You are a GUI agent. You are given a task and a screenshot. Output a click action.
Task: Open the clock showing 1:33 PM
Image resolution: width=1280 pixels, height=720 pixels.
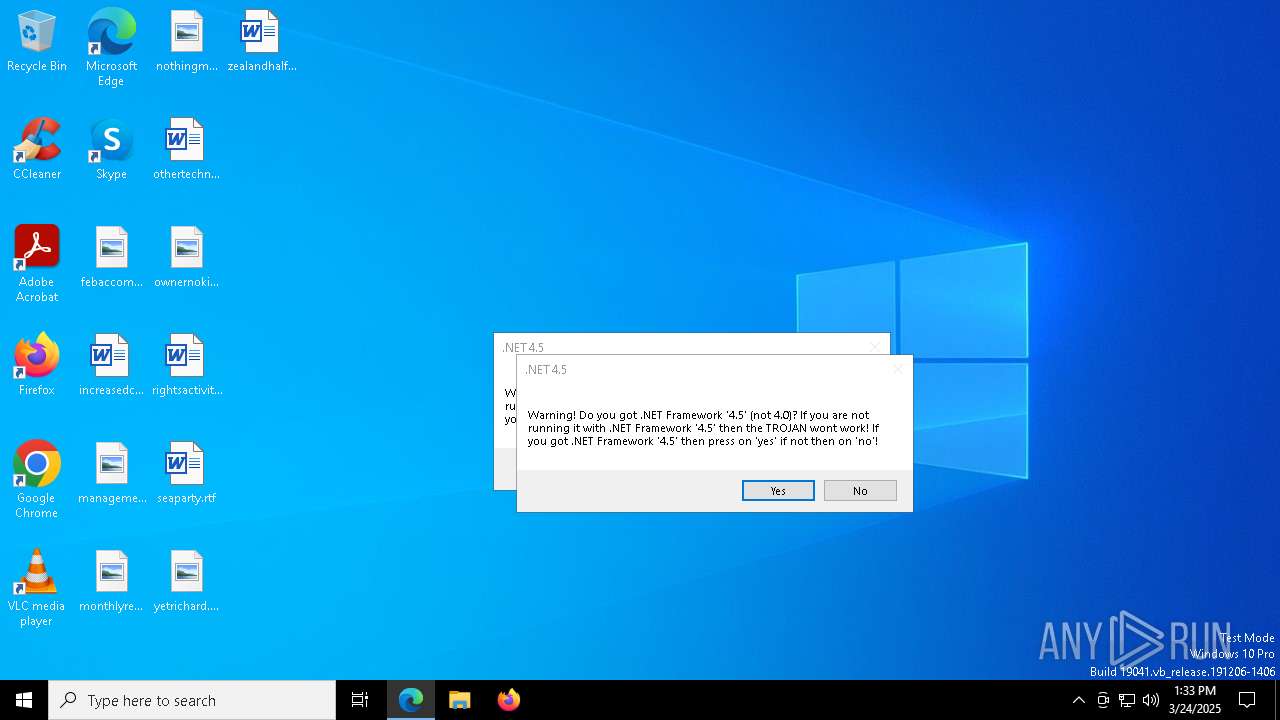click(x=1195, y=700)
